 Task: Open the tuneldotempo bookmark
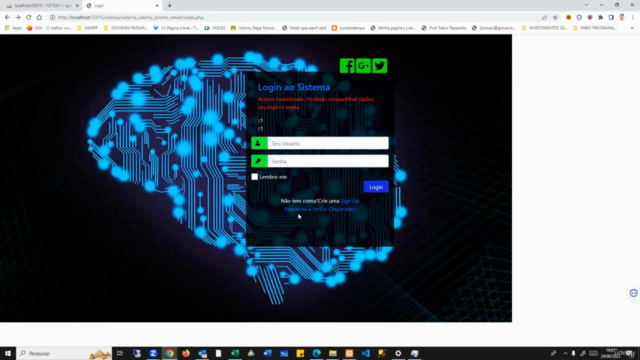pyautogui.click(x=348, y=28)
